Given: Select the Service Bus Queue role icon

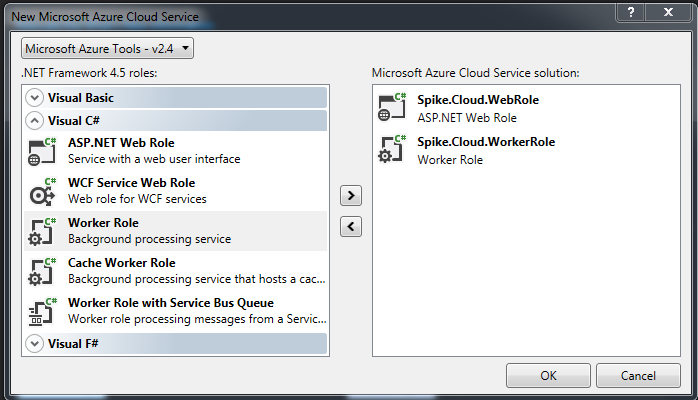Looking at the screenshot, I should [42, 311].
